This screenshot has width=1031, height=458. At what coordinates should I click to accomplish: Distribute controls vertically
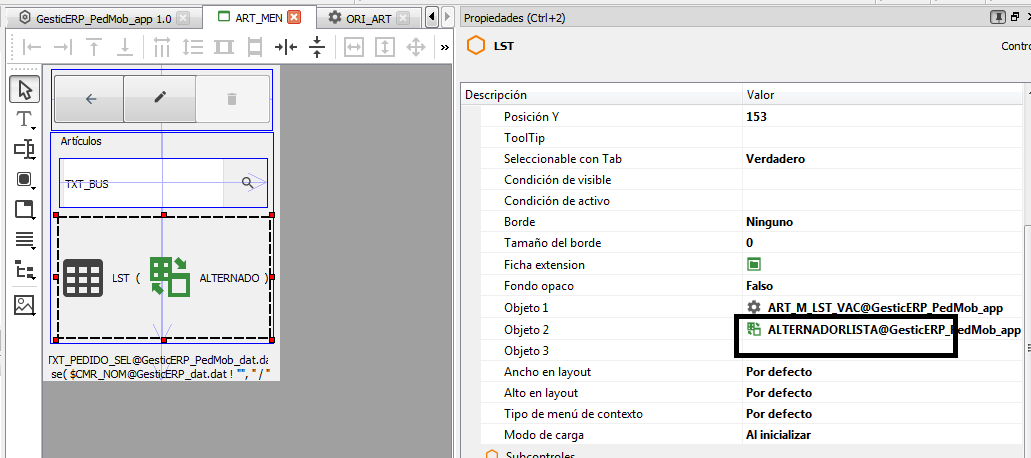(x=193, y=47)
